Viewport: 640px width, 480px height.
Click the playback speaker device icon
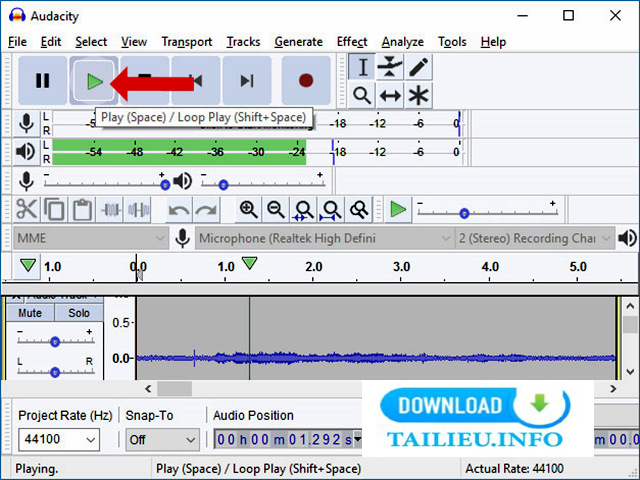(627, 238)
